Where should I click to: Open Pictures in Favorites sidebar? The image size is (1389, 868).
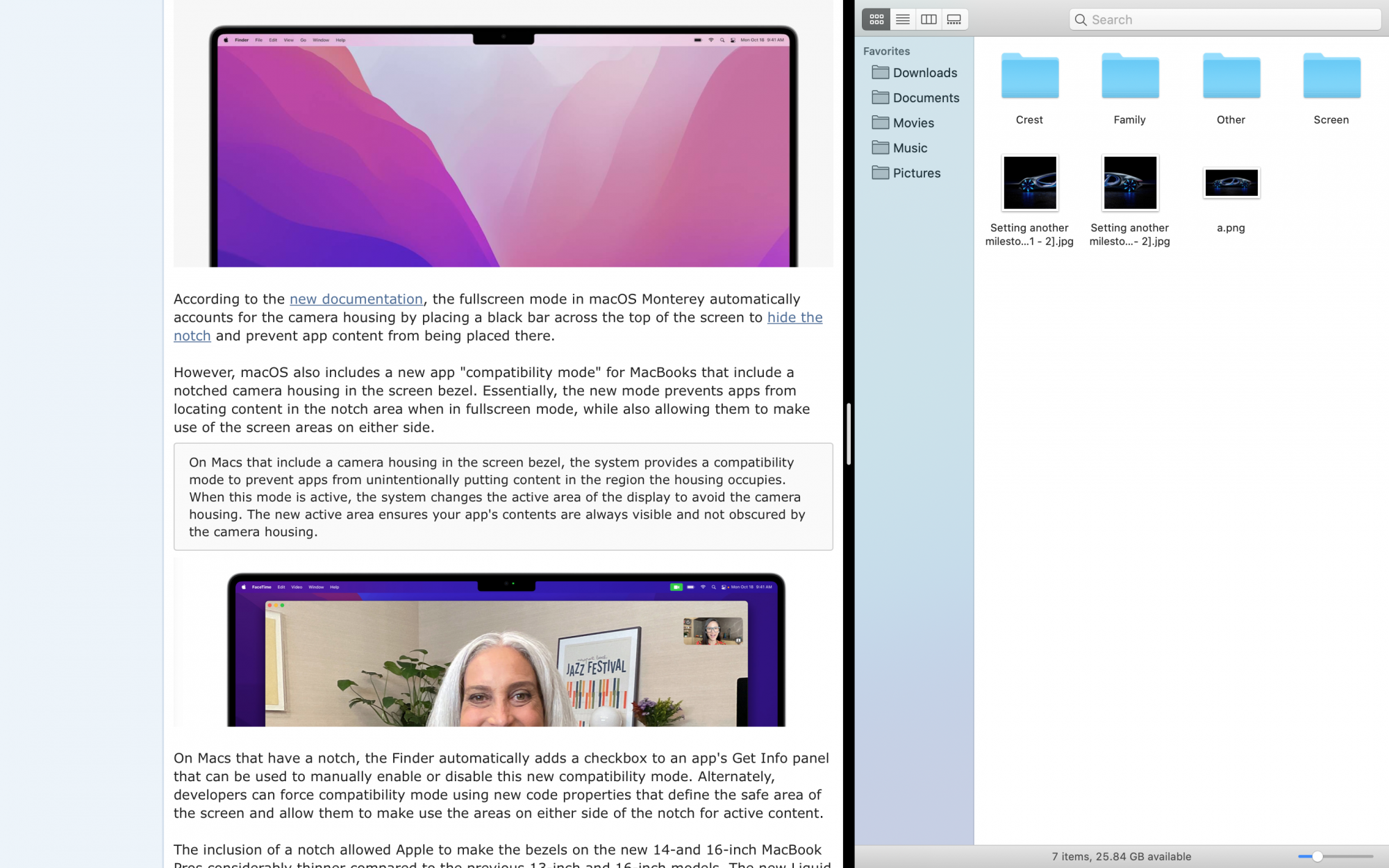[x=916, y=173]
